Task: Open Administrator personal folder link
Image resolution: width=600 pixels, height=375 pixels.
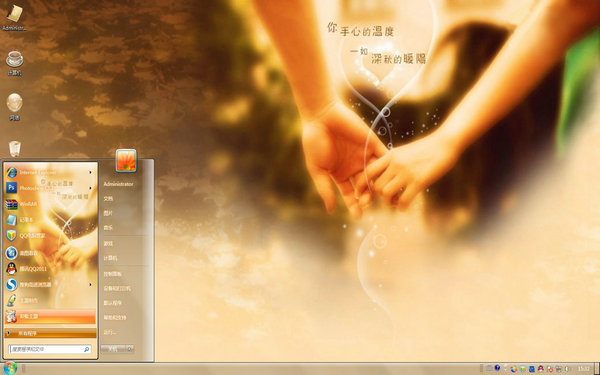Action: 118,184
